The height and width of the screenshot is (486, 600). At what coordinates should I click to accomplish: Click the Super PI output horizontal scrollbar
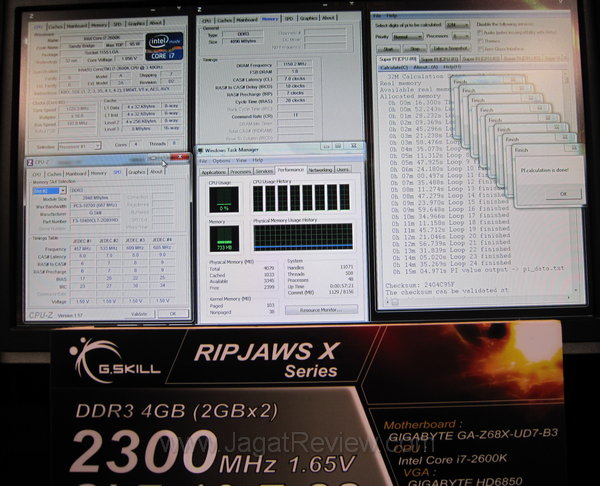(x=476, y=302)
